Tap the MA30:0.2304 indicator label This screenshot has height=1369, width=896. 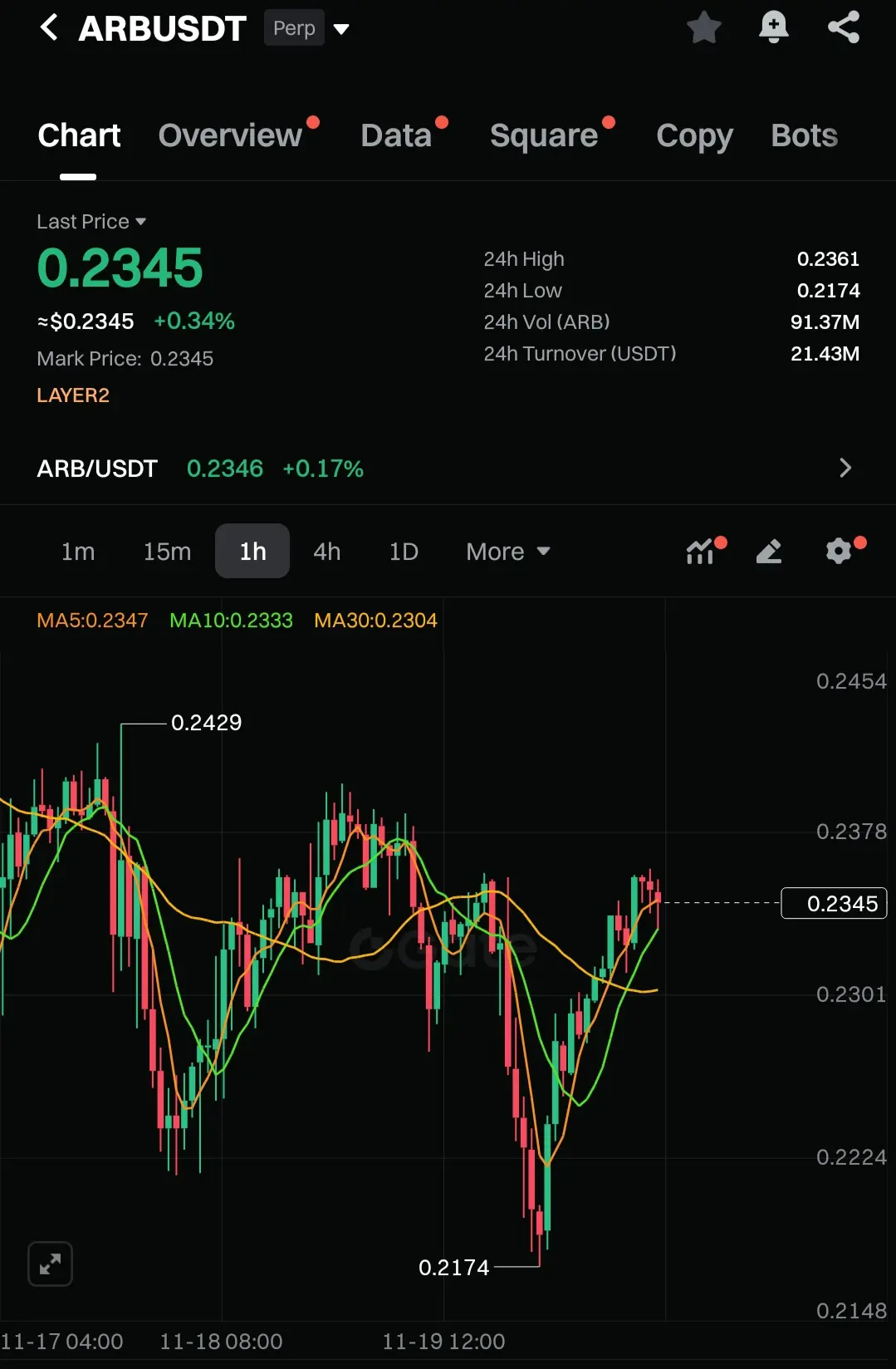(375, 621)
